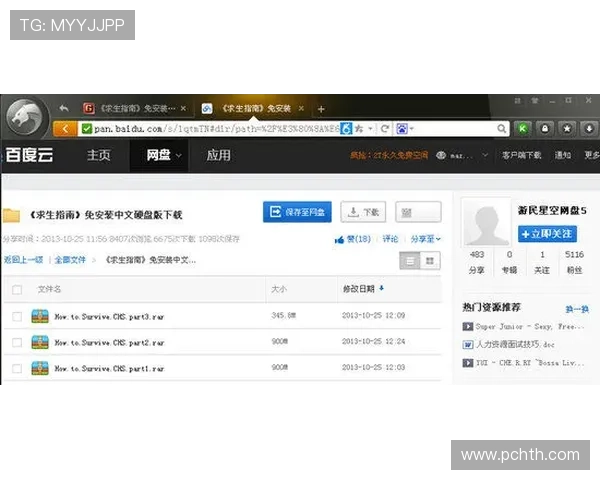Screen dimensions: 600x480
Task: Click the green security shield icon in address bar
Action: (x=87, y=129)
